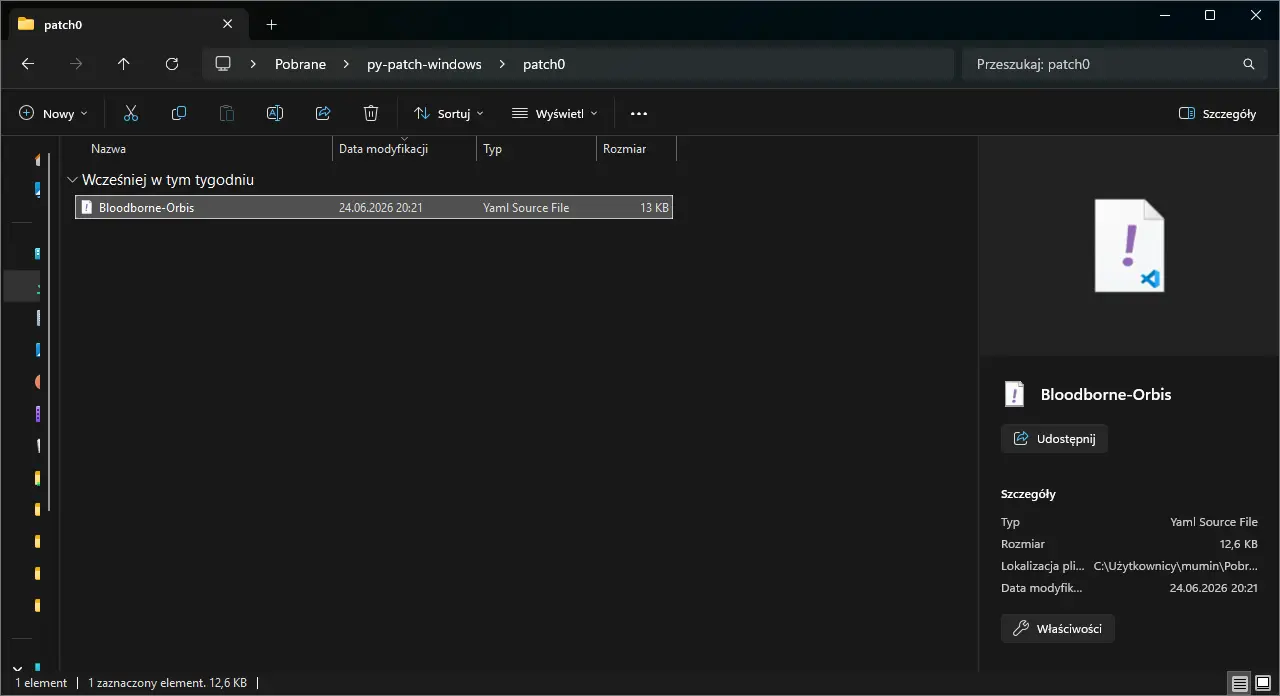Click the date 24.06.2026 20:21 in file row
Screen dimensions: 1280x696
(x=381, y=208)
